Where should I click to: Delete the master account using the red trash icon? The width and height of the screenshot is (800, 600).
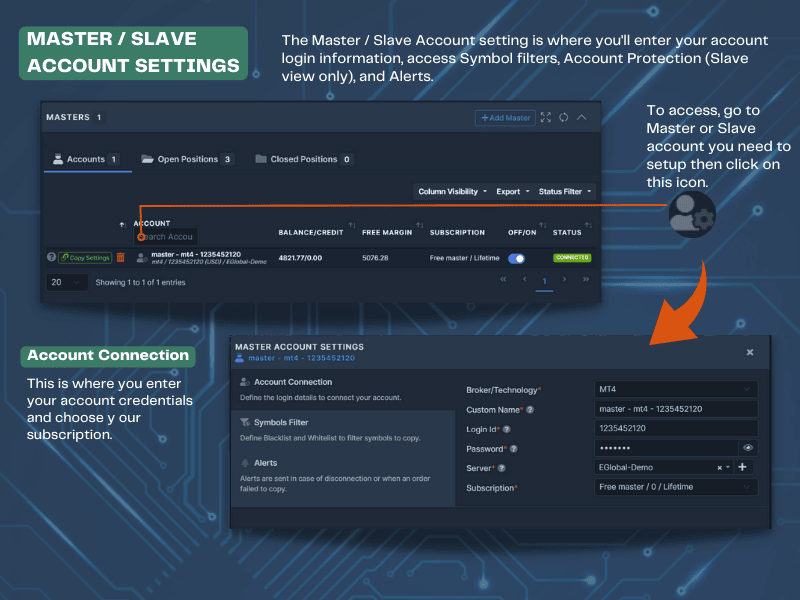(x=121, y=257)
